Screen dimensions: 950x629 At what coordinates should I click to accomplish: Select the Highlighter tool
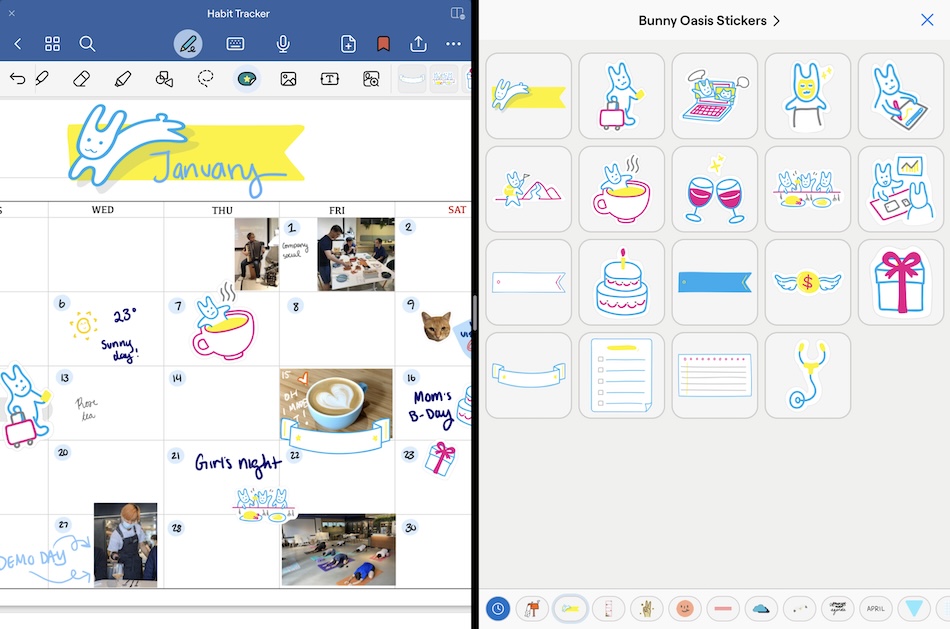point(123,78)
